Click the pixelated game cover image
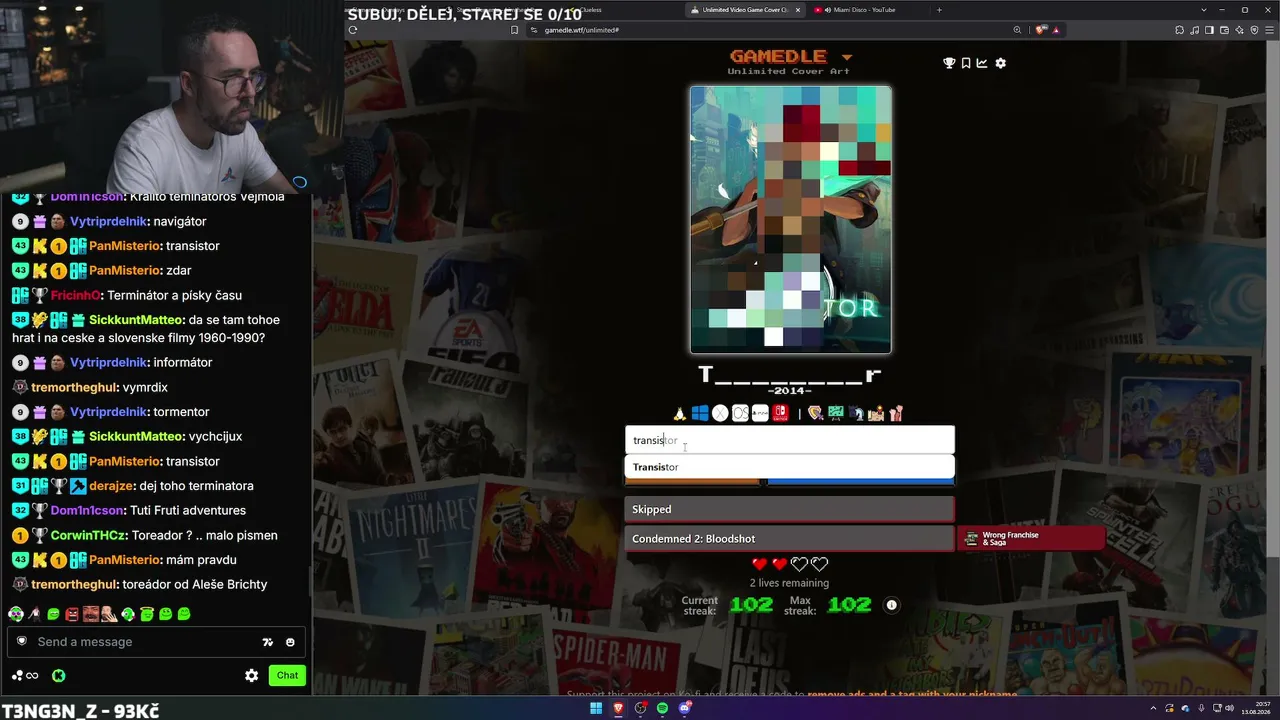Viewport: 1280px width, 720px height. coord(790,220)
